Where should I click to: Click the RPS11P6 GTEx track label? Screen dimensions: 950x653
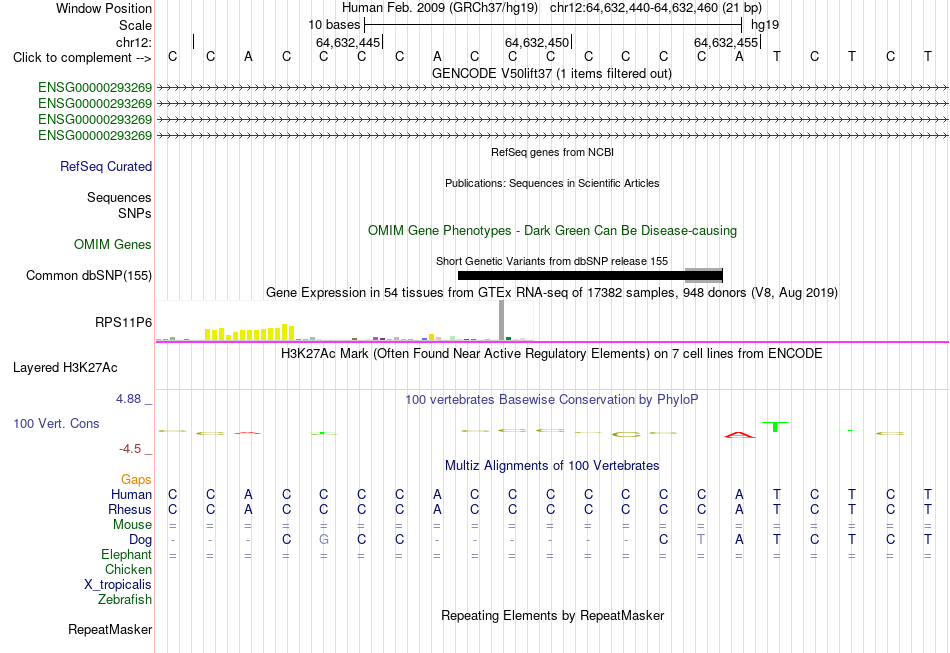tap(124, 322)
